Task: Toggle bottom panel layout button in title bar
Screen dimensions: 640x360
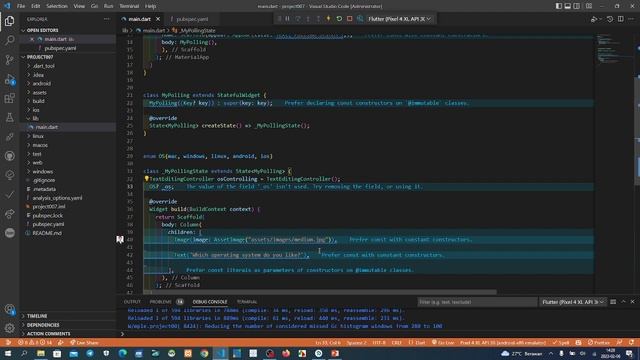Action: click(567, 6)
